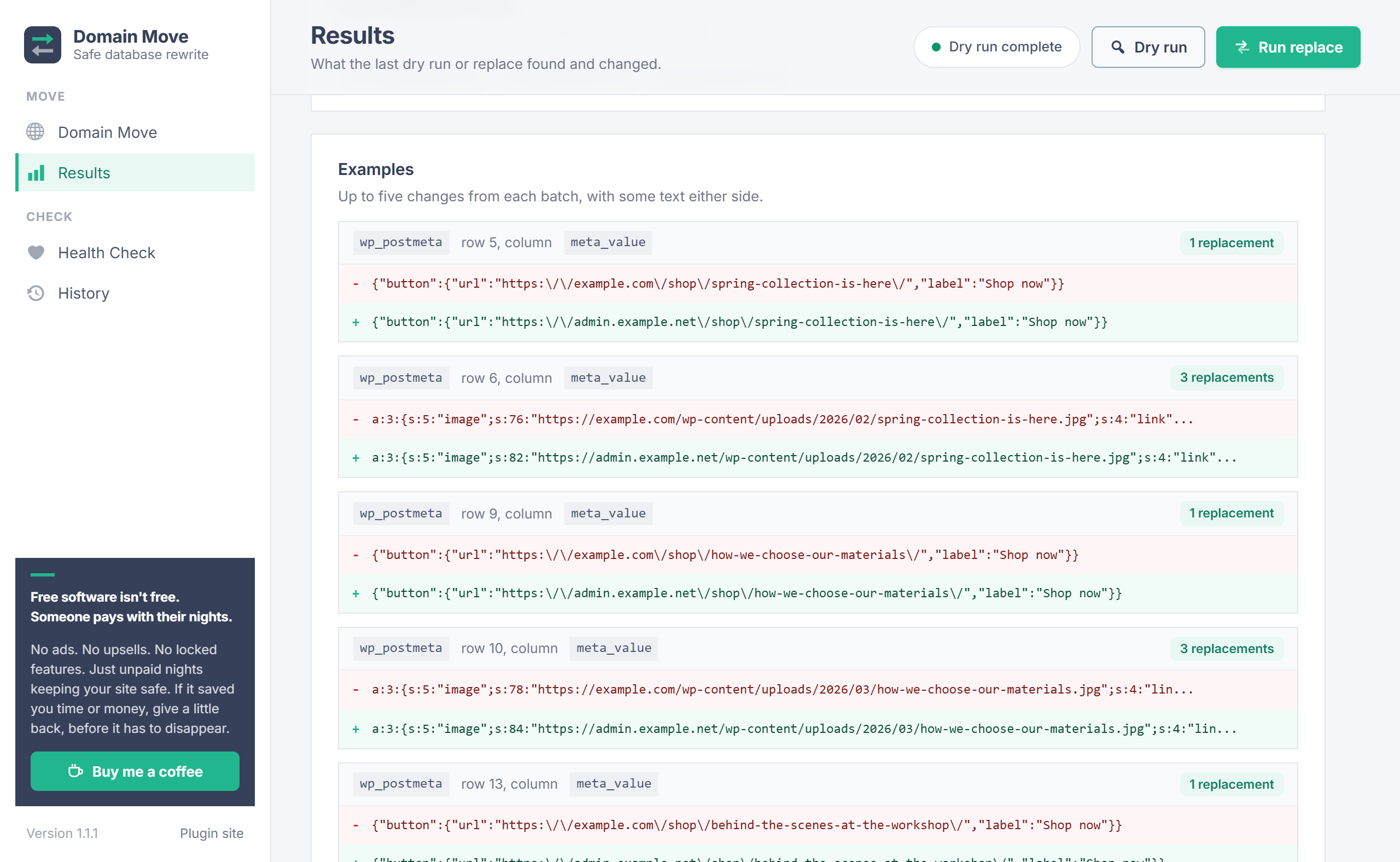This screenshot has height=862, width=1400.
Task: Open the Plugin site link
Action: [212, 833]
